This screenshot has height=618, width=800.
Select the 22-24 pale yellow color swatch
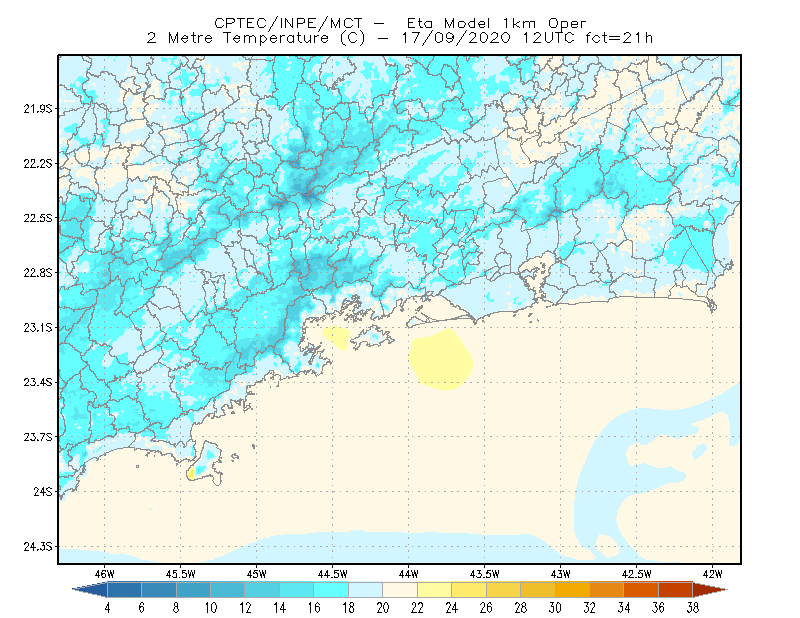pyautogui.click(x=435, y=590)
